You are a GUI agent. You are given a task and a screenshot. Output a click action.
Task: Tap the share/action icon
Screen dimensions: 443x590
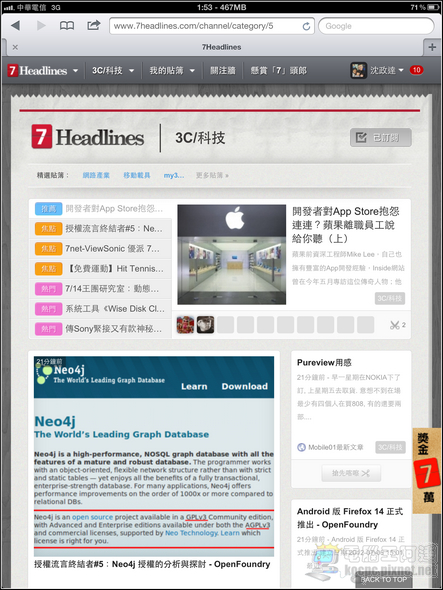93,25
